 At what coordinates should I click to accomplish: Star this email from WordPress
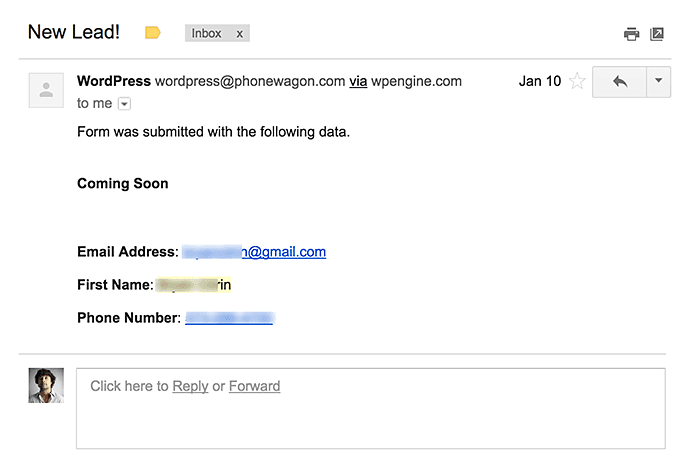577,82
